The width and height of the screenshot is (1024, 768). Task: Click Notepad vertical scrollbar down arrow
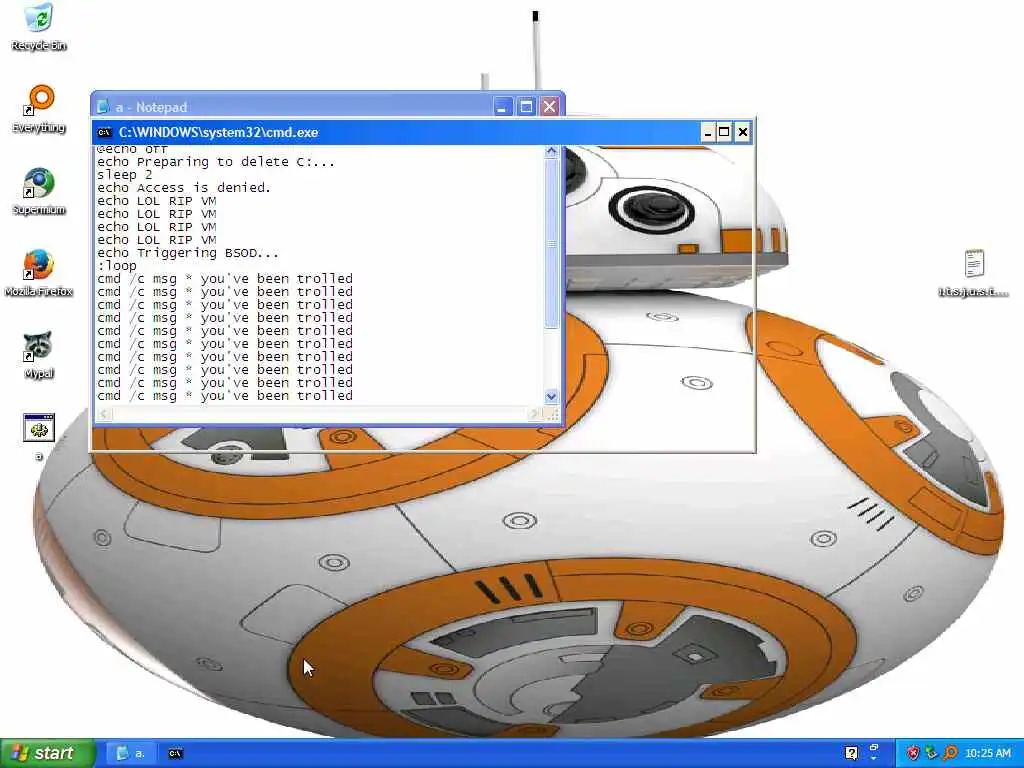coord(551,396)
